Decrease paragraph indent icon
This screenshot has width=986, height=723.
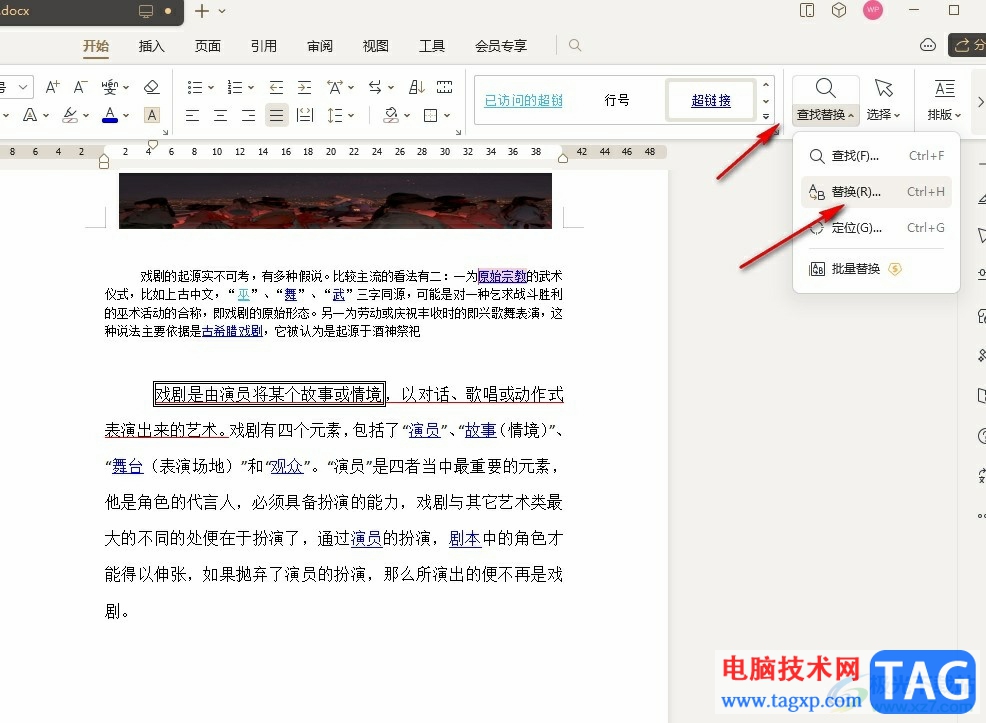276,87
